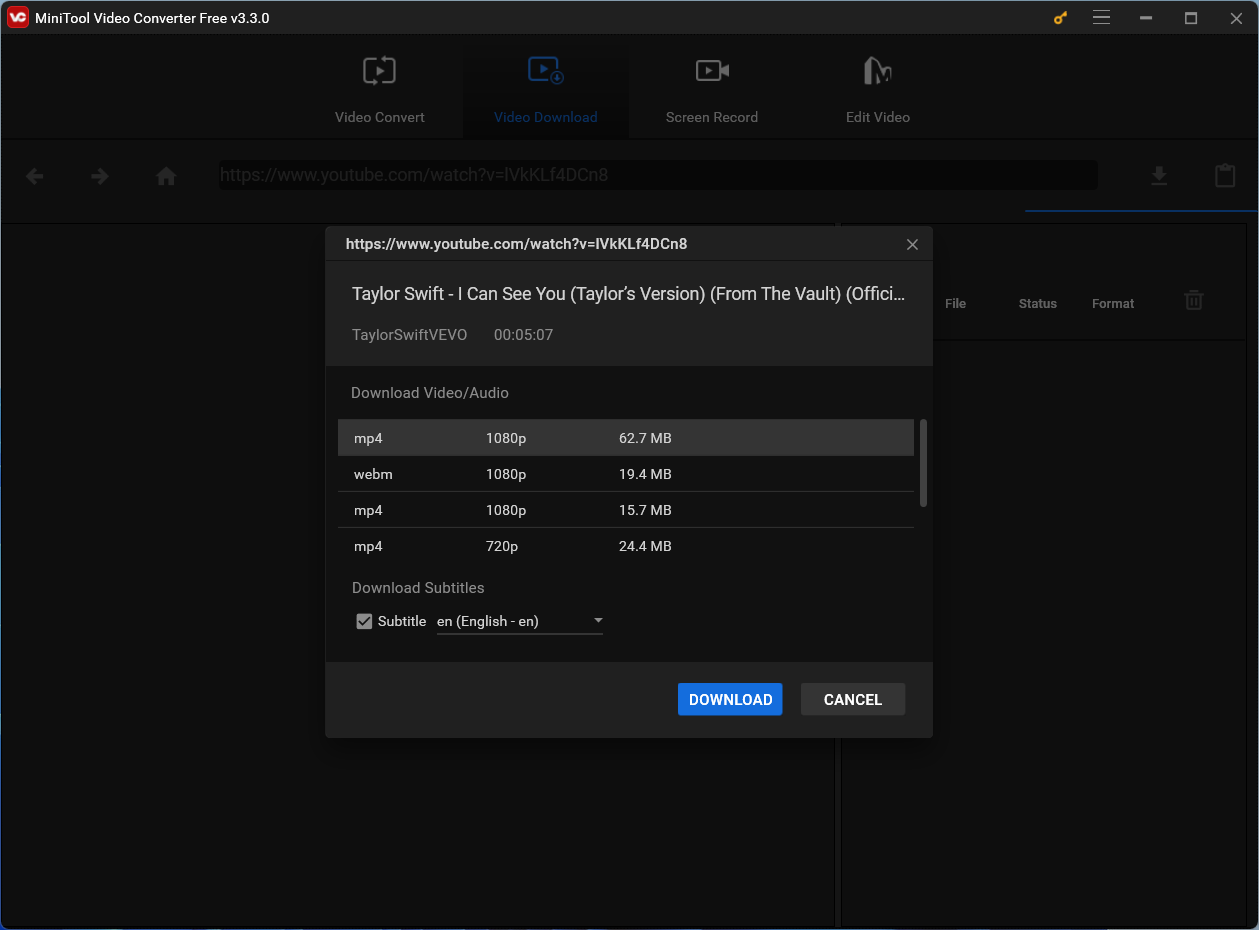The height and width of the screenshot is (930, 1259).
Task: Cancel the download dialog
Action: click(x=852, y=699)
